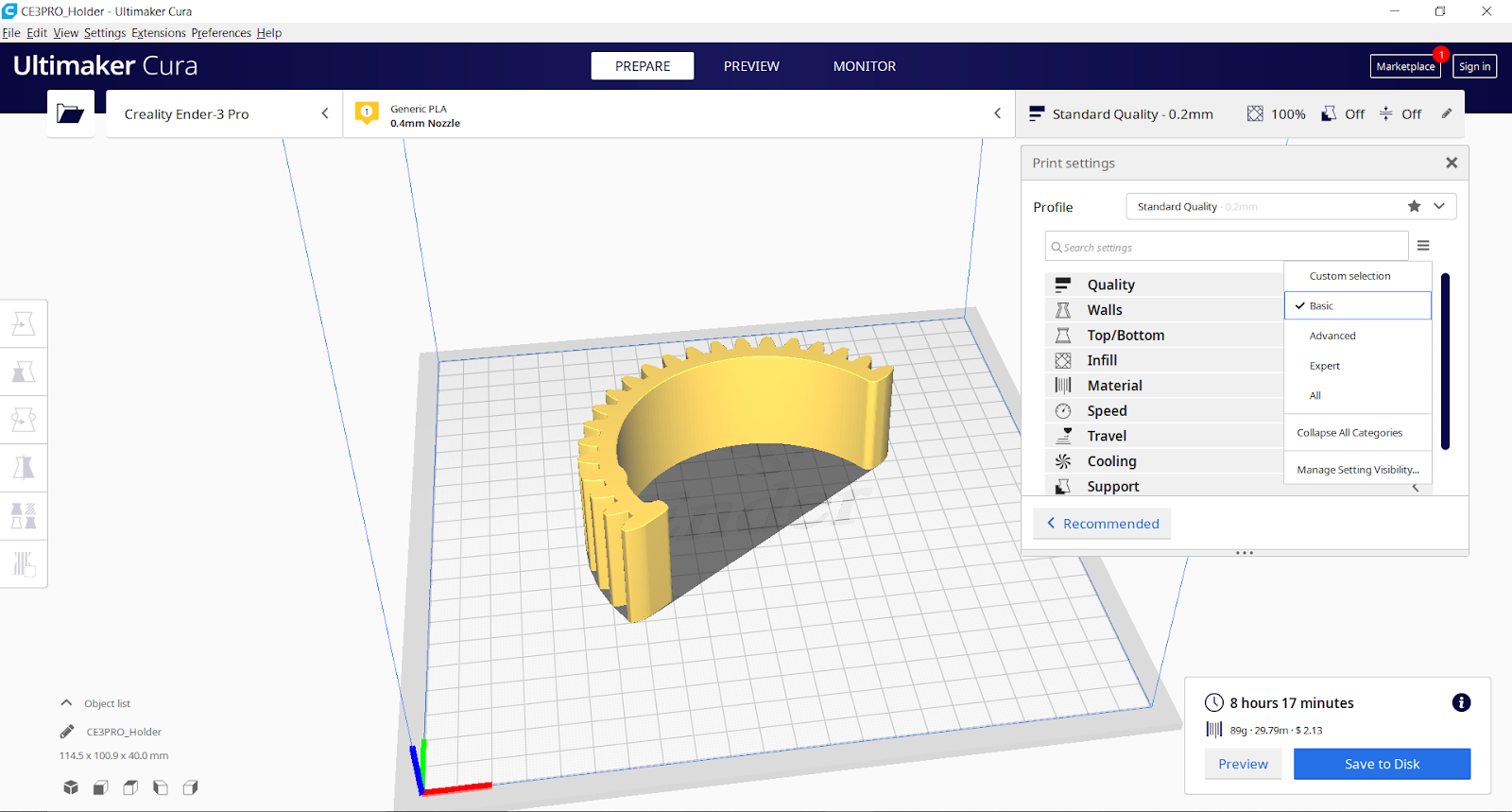This screenshot has height=812, width=1512.
Task: Open the Extensions menu
Action: [159, 33]
